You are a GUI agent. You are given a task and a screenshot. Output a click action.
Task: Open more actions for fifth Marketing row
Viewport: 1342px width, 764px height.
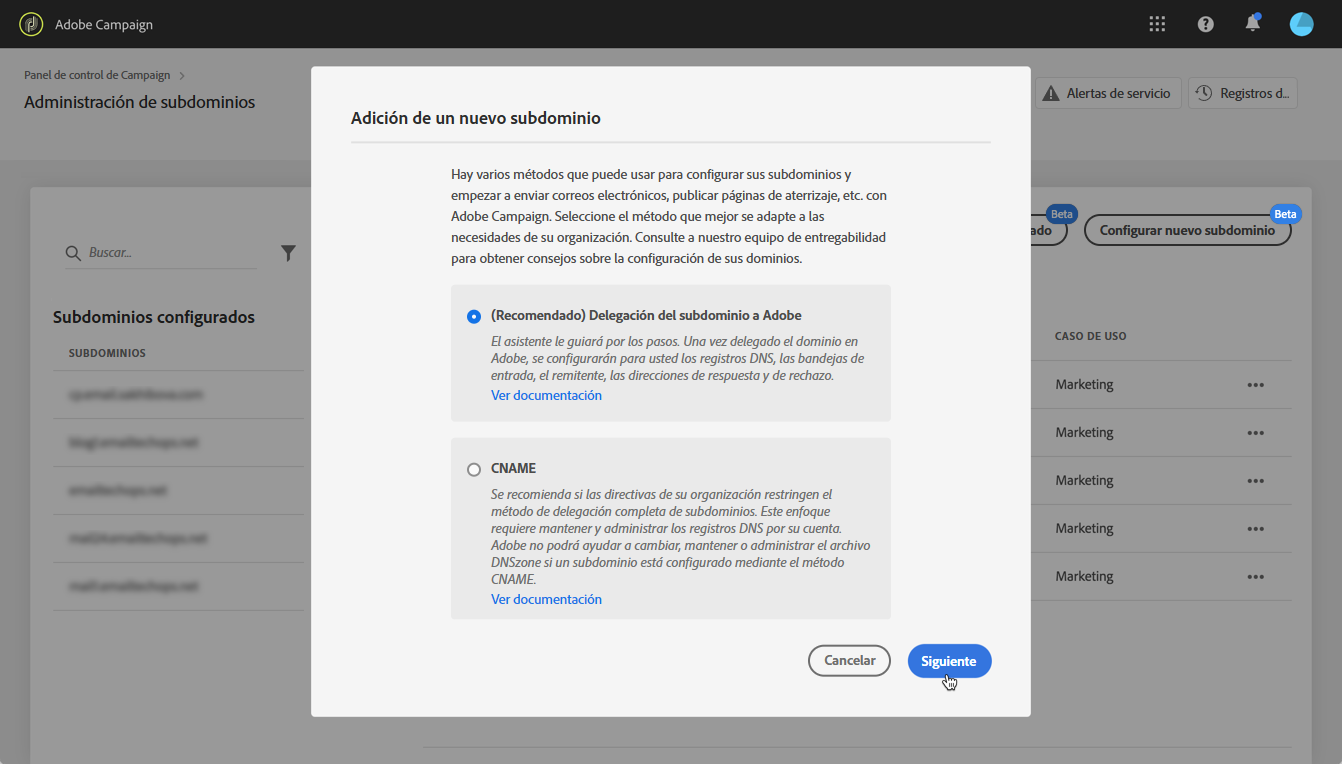pos(1256,577)
